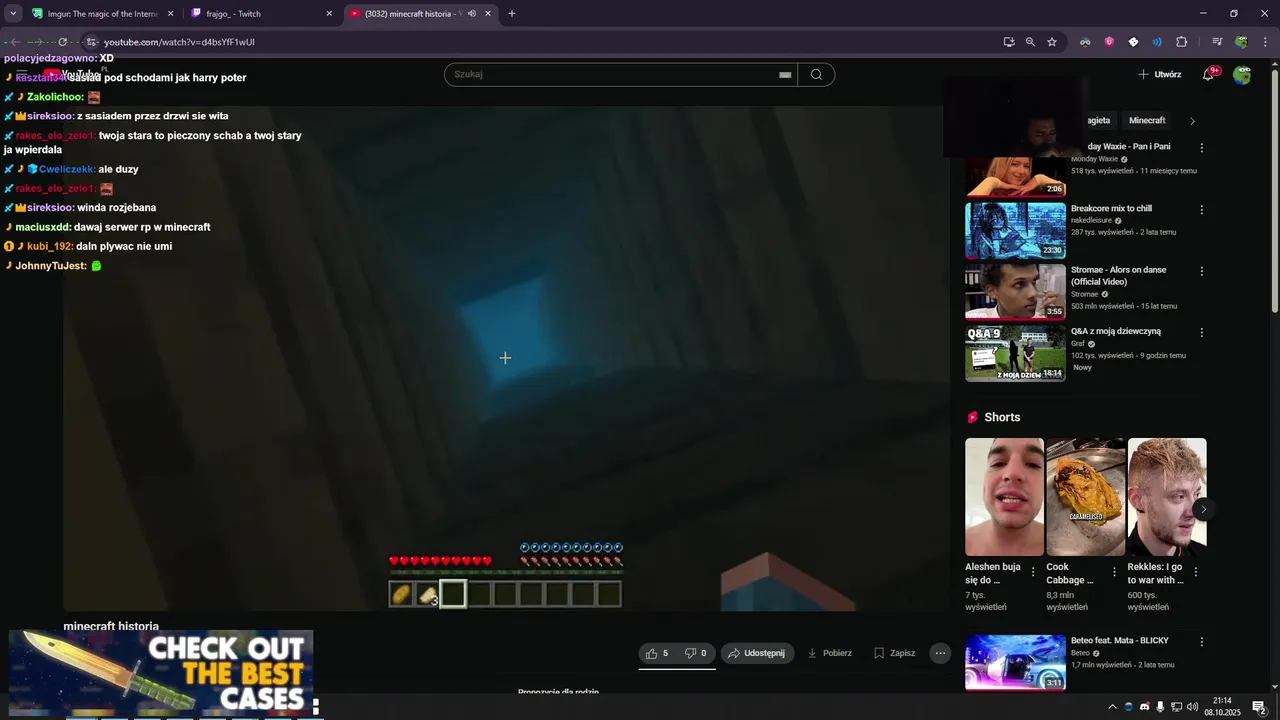Open the media control playlist icon
This screenshot has height=720, width=1280.
click(1217, 42)
